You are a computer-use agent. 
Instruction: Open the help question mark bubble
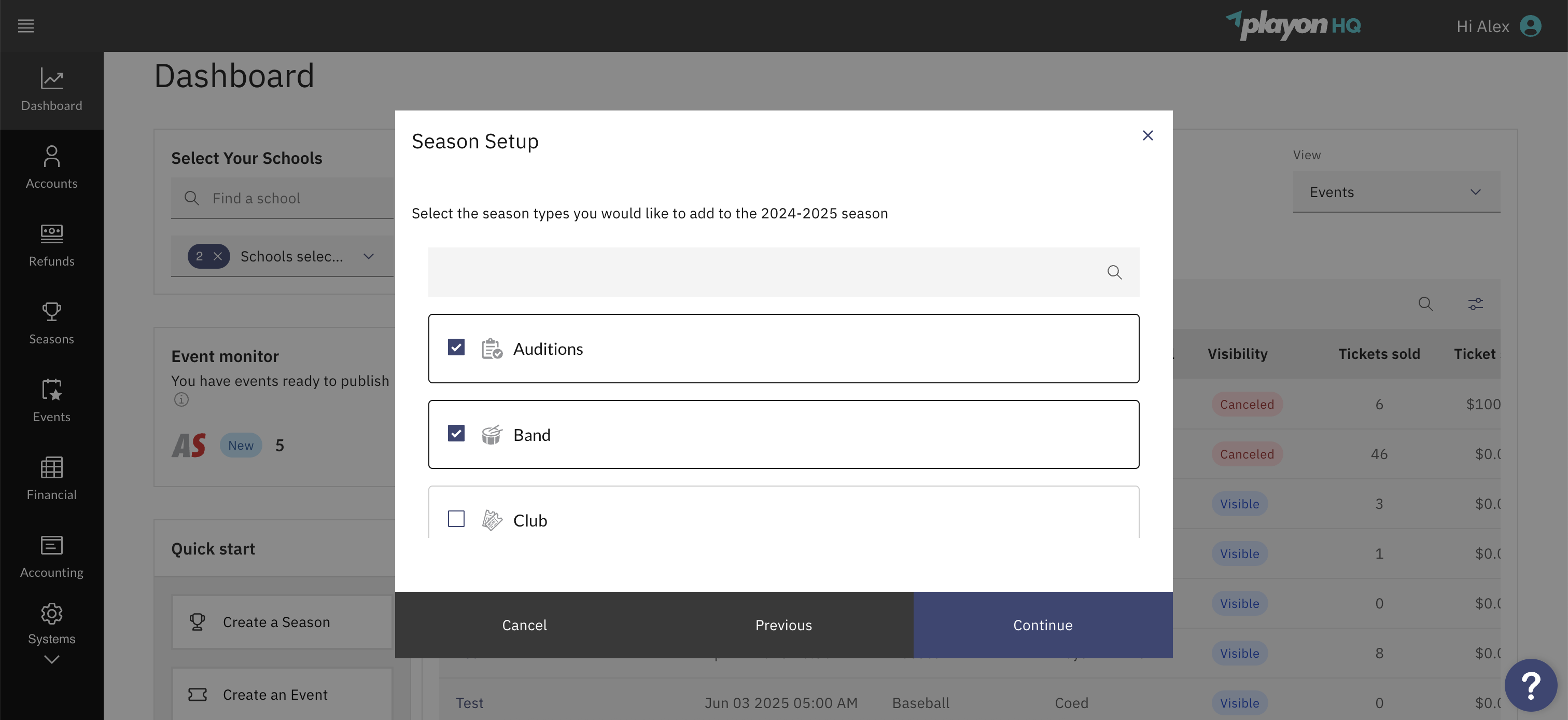point(1530,685)
